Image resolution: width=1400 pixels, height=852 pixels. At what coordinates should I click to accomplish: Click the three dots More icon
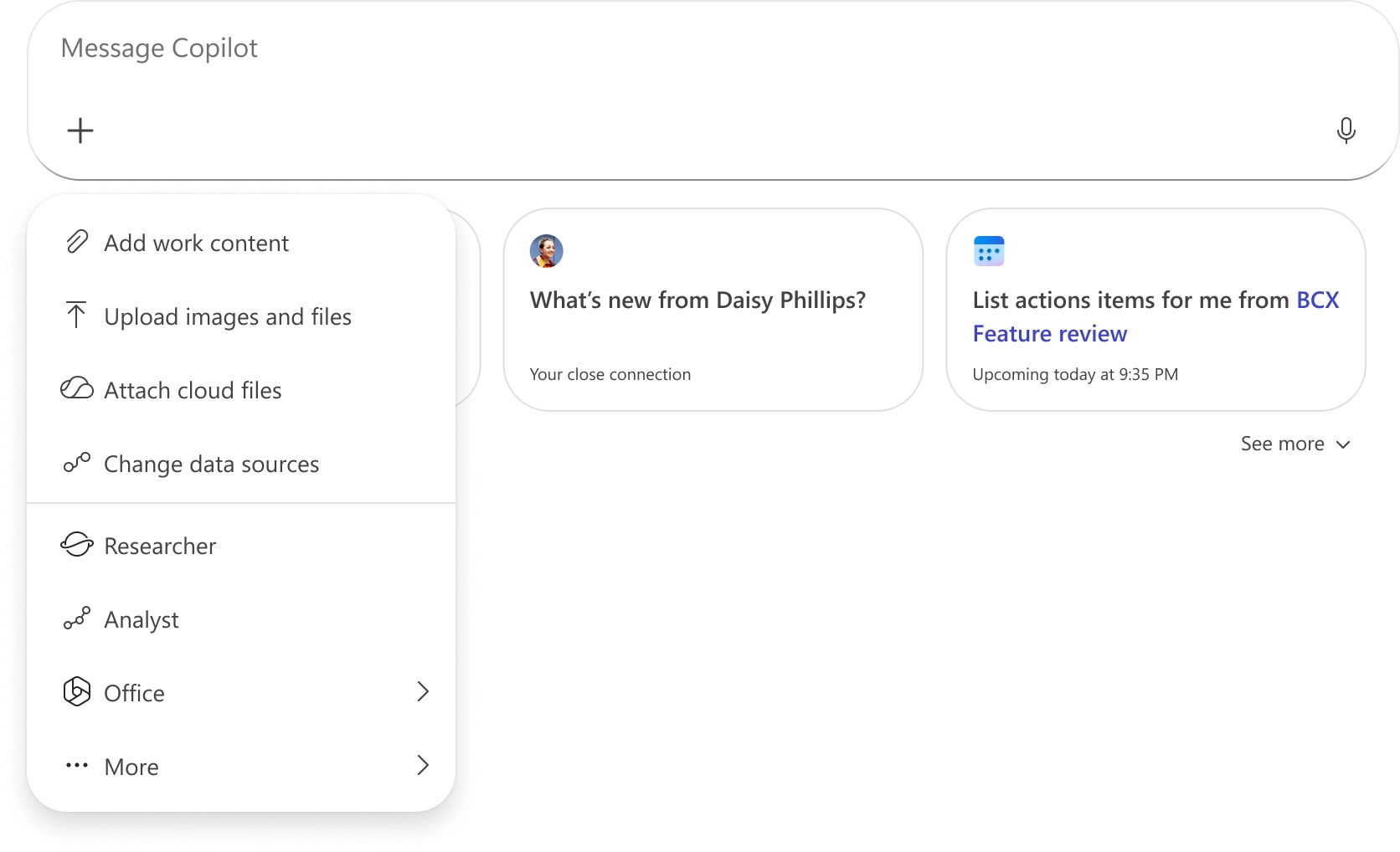tap(77, 766)
